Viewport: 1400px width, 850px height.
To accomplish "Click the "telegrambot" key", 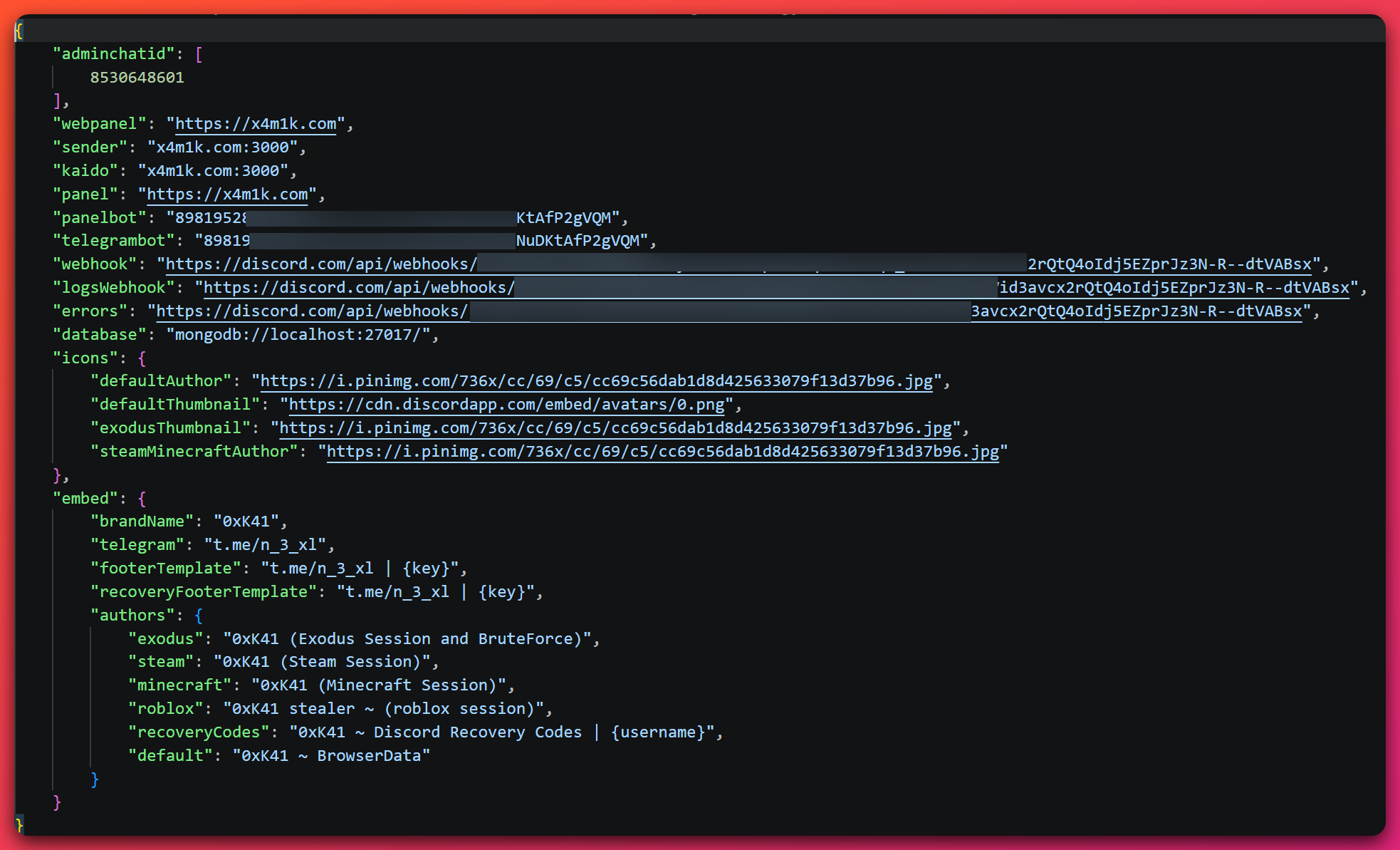I will pos(114,241).
